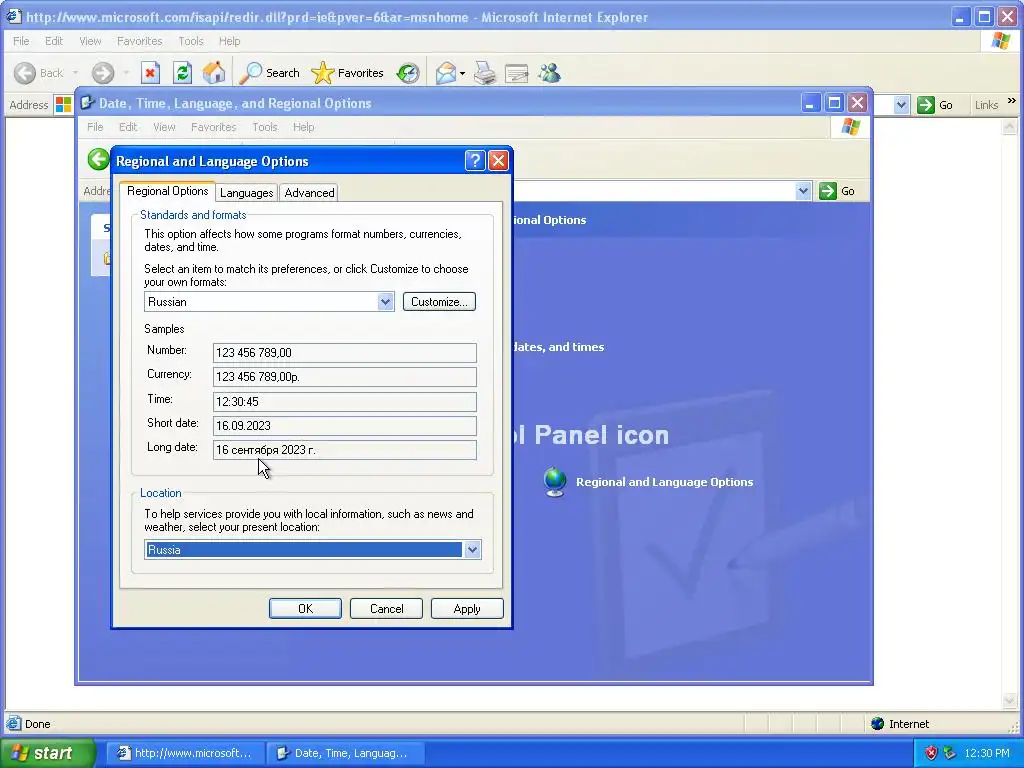The width and height of the screenshot is (1024, 768).
Task: Open the Favorites menu in Internet Explorer
Action: tap(139, 40)
